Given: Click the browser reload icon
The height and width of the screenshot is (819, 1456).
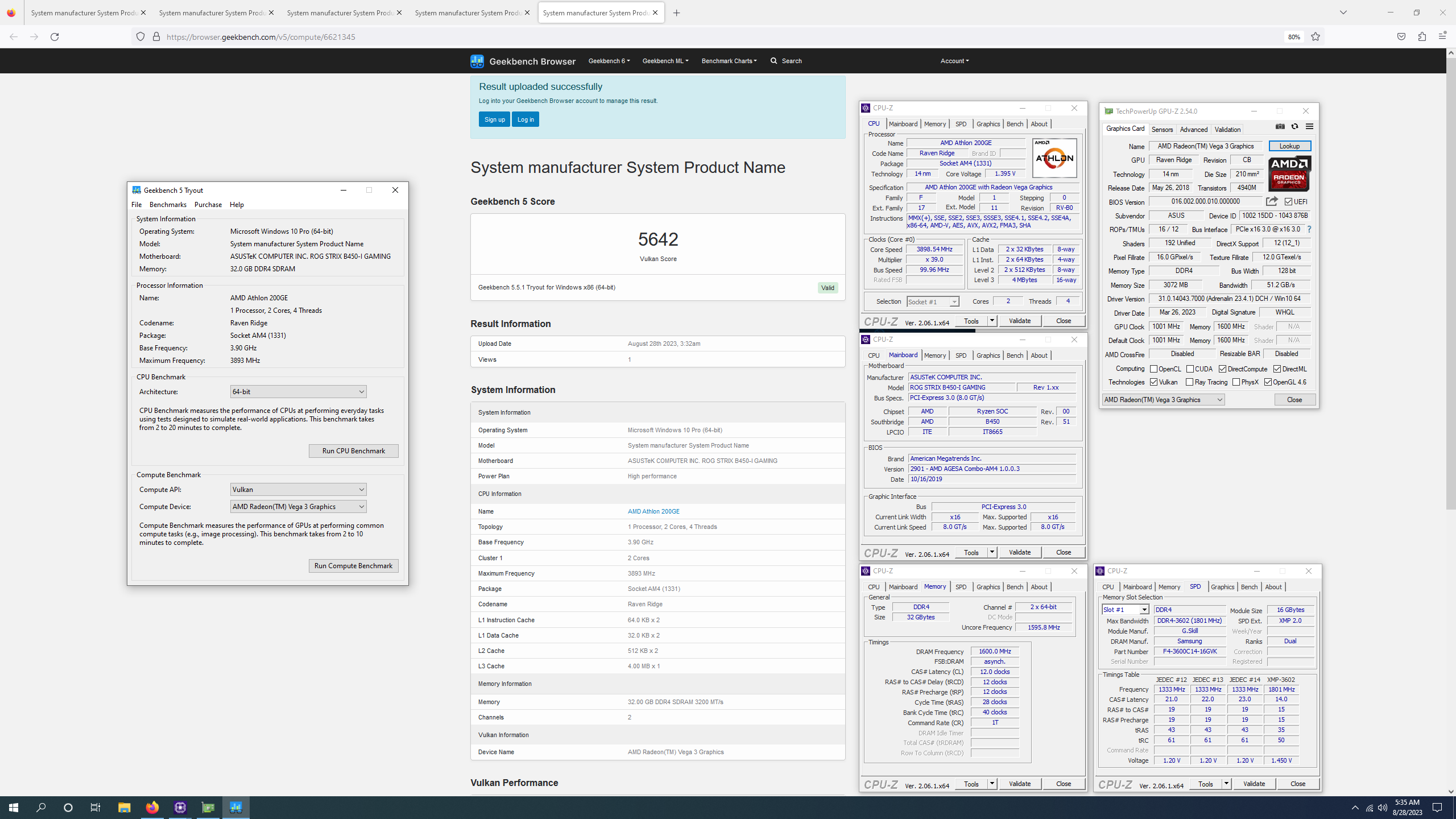Looking at the screenshot, I should pos(55,37).
